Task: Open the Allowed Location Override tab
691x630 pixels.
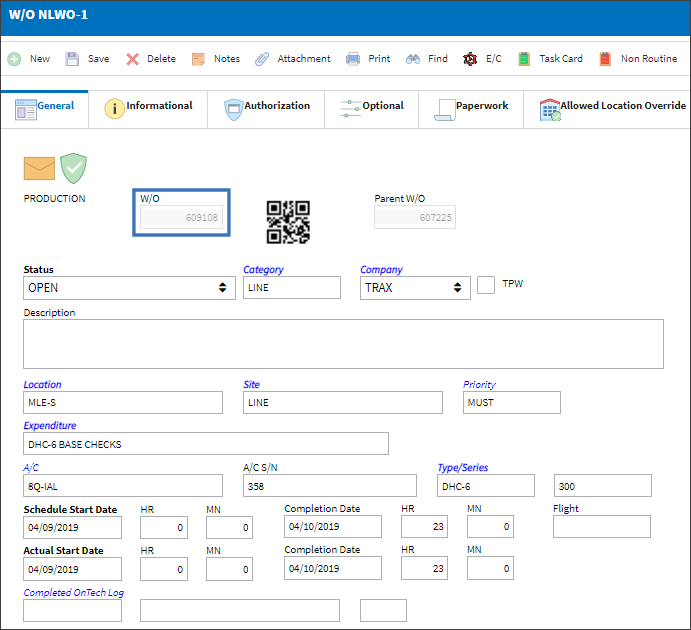Action: pos(607,110)
